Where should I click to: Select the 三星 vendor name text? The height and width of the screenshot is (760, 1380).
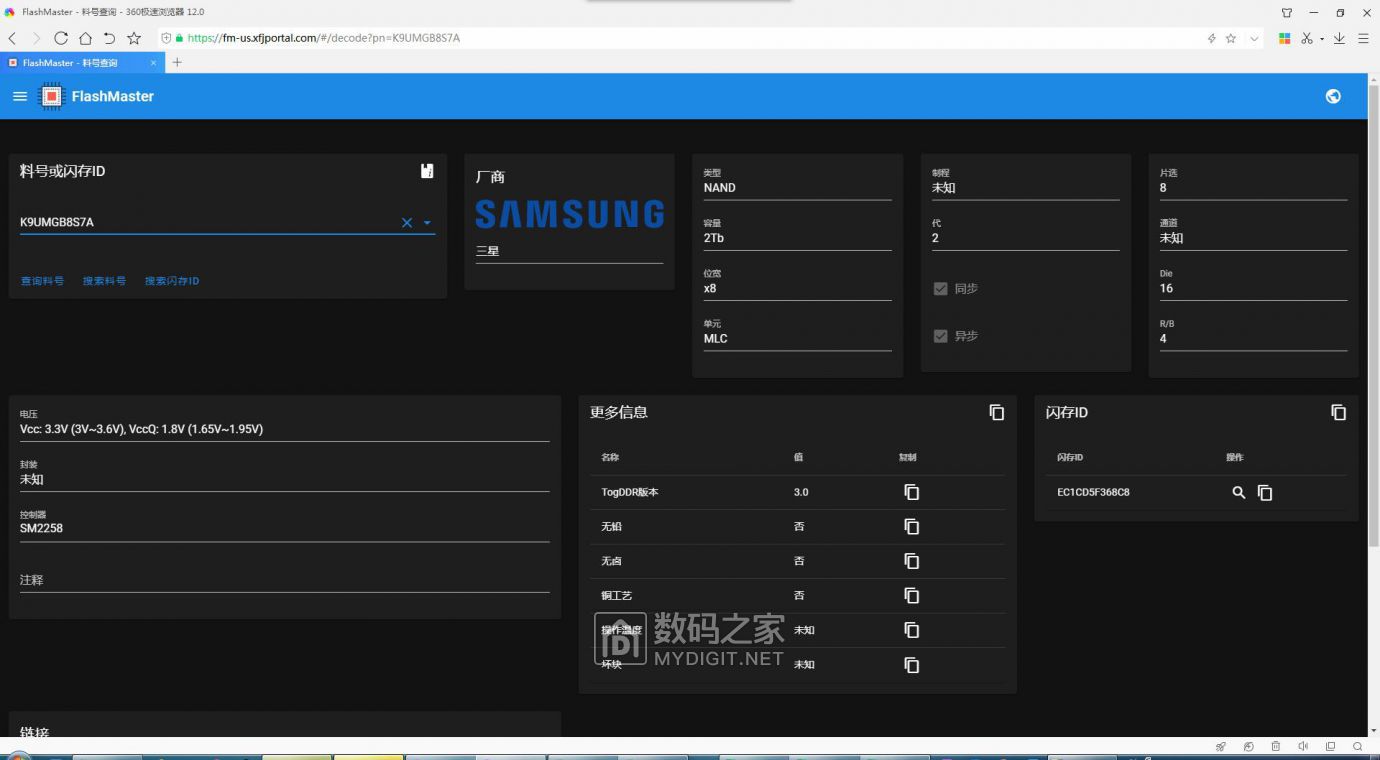point(487,251)
